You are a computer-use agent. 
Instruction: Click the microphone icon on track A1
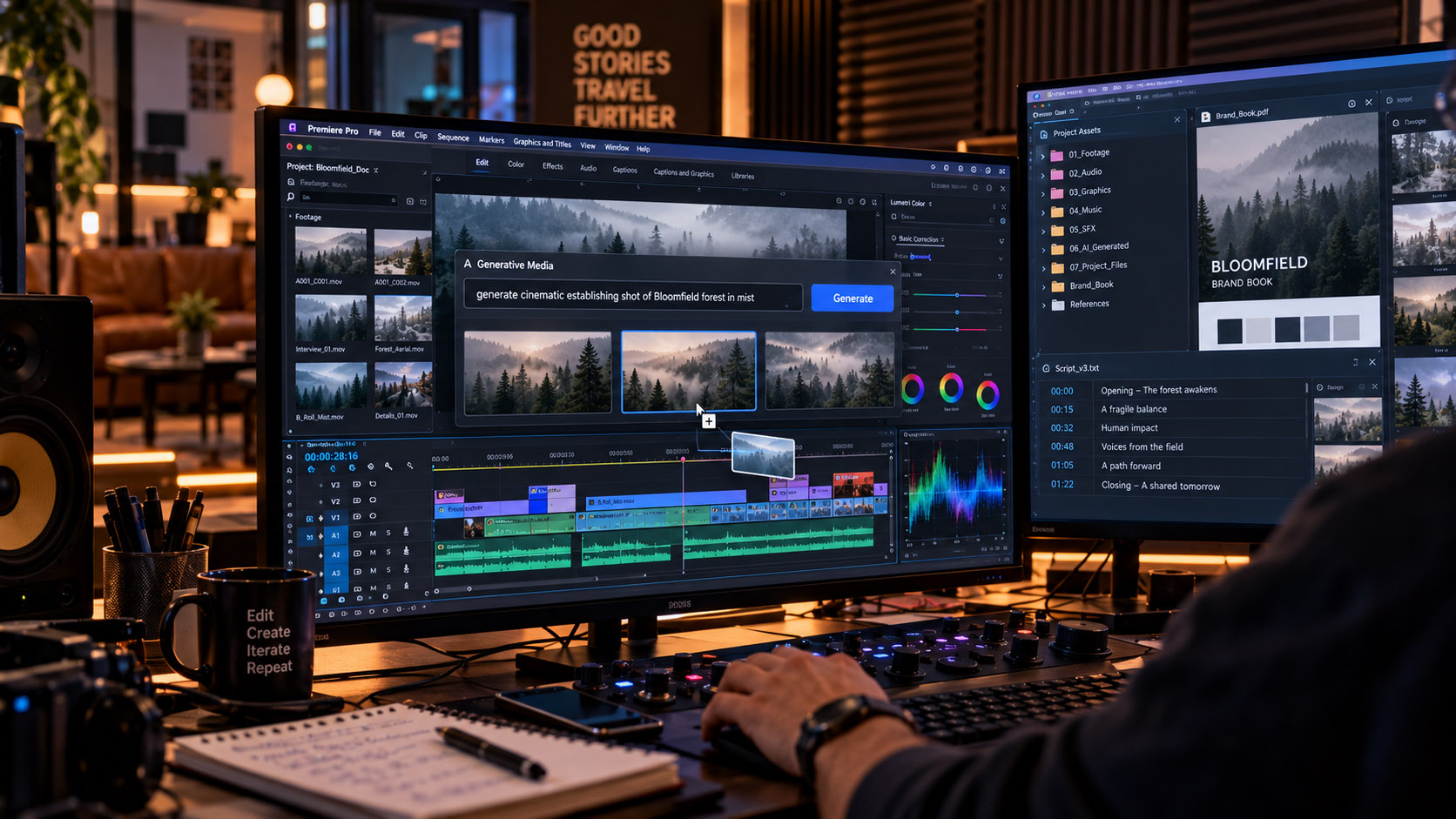pos(406,532)
